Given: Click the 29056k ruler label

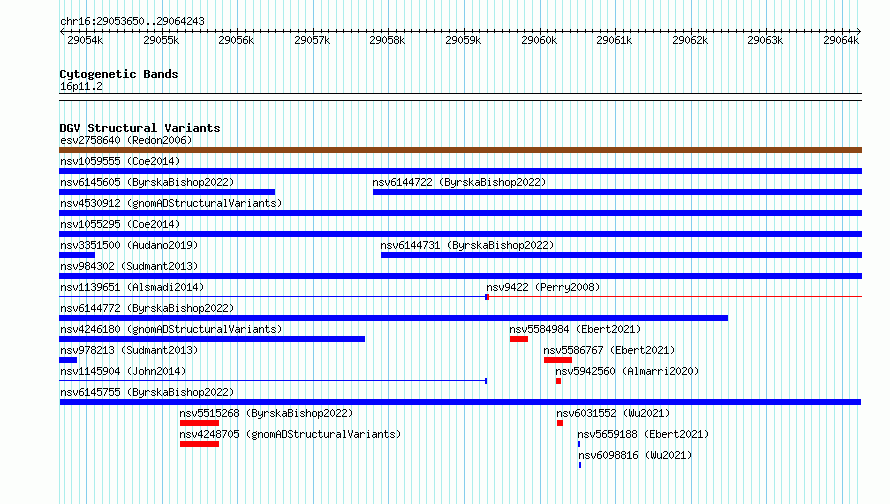Looking at the screenshot, I should (x=236, y=40).
